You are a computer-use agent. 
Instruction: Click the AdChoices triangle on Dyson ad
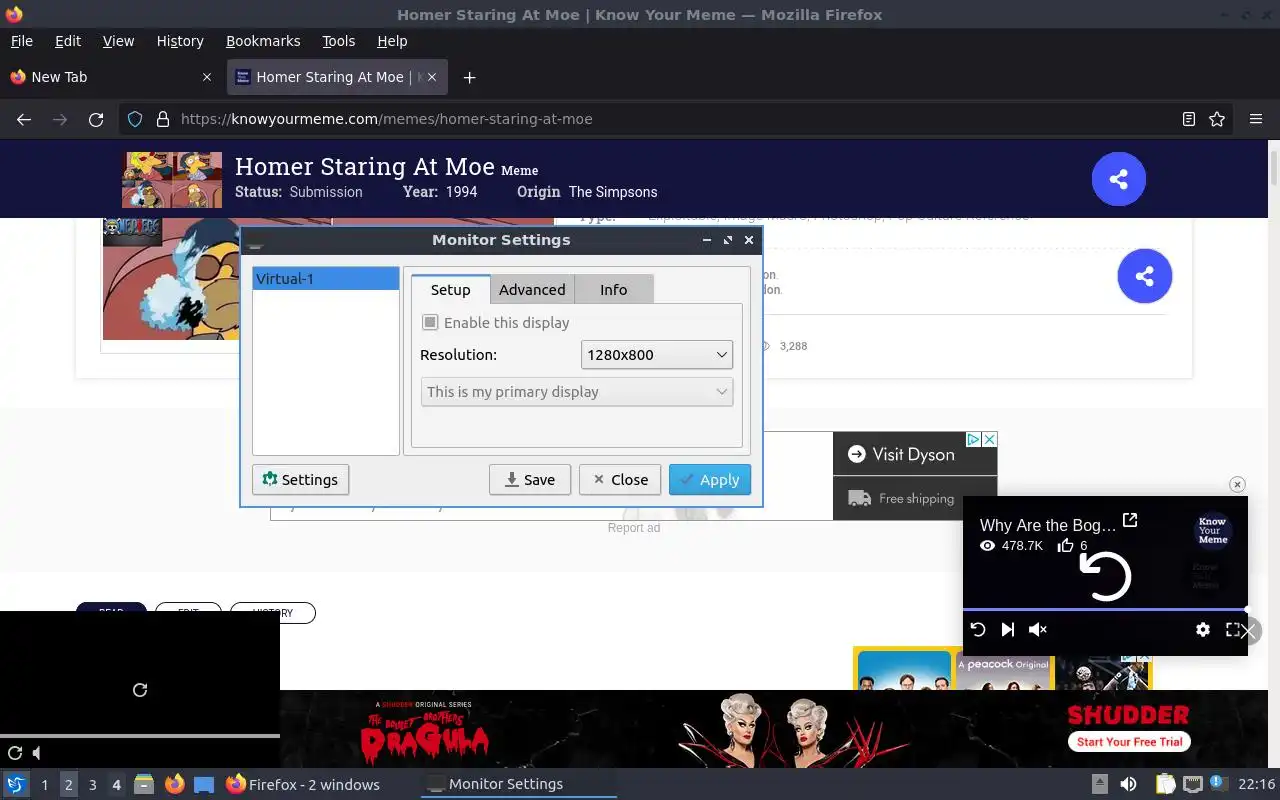coord(972,439)
